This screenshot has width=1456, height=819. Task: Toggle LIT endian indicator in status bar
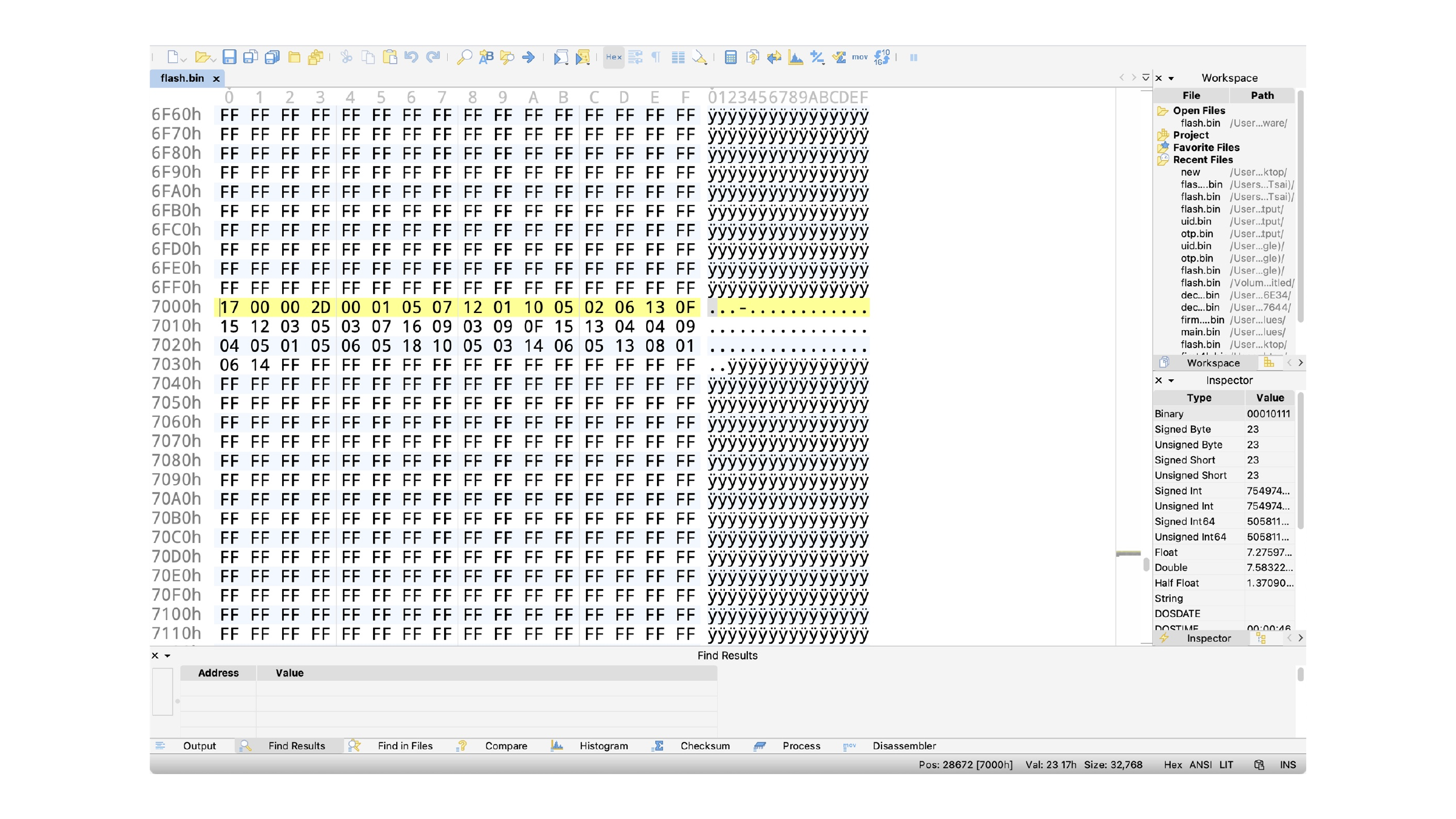(x=1226, y=764)
